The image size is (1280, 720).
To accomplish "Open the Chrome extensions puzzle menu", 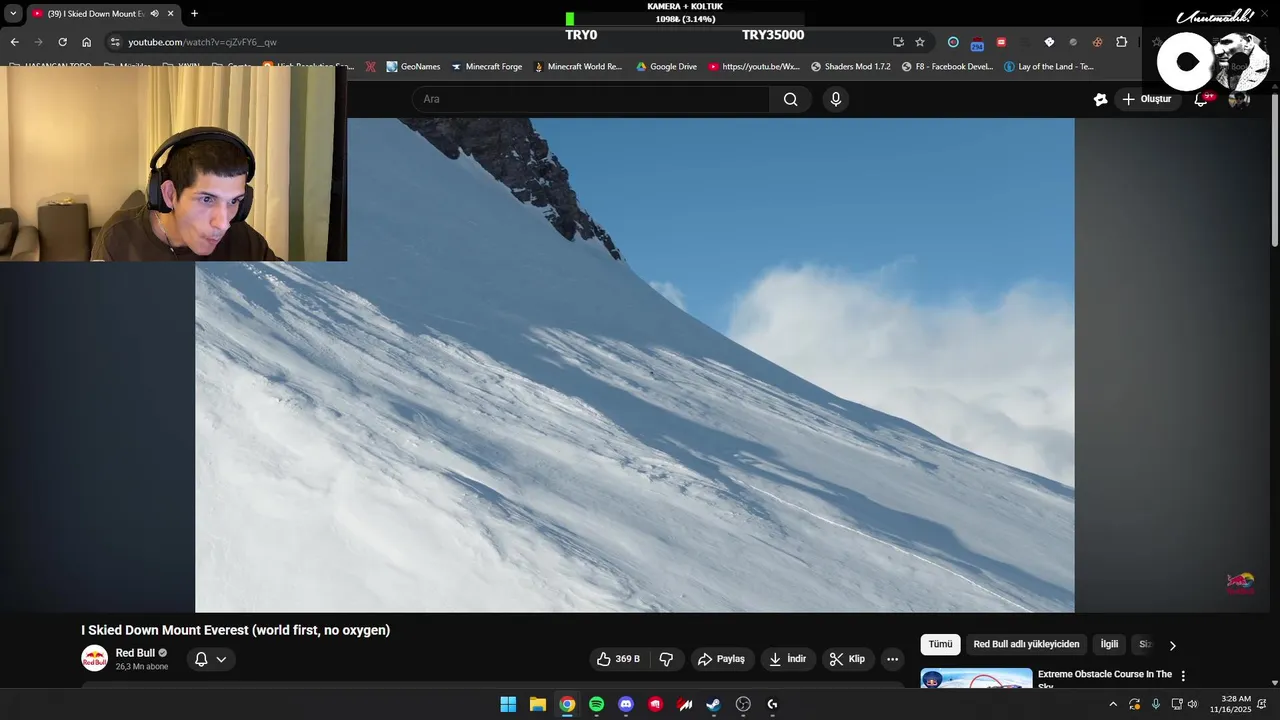I will pos(1121,42).
